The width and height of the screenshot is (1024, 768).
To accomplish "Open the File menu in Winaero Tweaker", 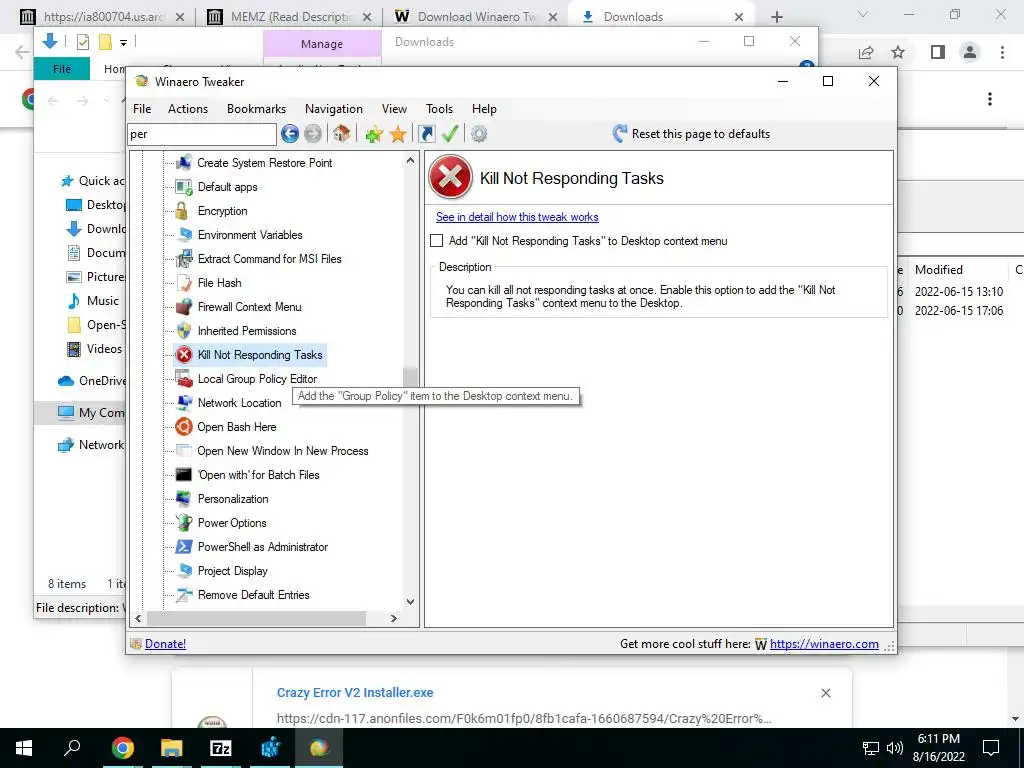I will 142,108.
